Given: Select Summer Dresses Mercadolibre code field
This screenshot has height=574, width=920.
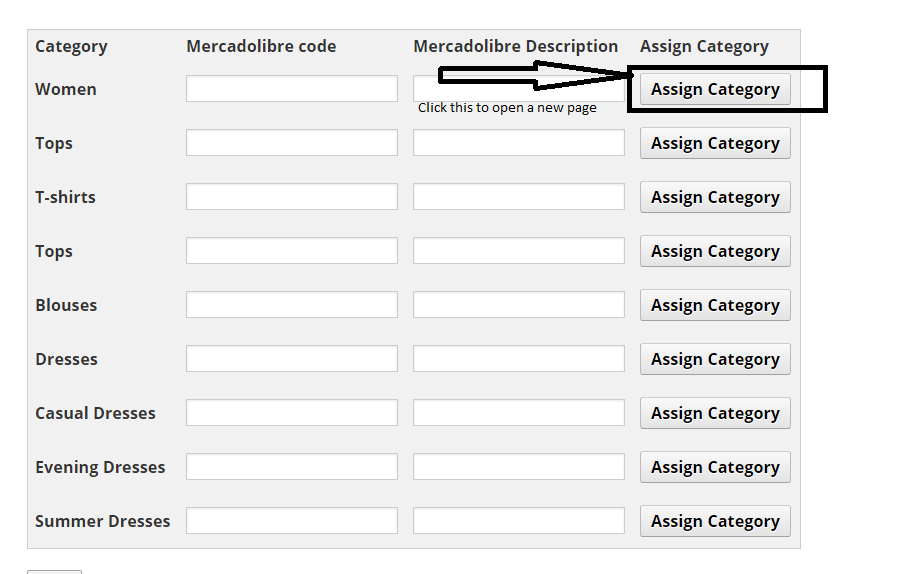Looking at the screenshot, I should pyautogui.click(x=292, y=521).
